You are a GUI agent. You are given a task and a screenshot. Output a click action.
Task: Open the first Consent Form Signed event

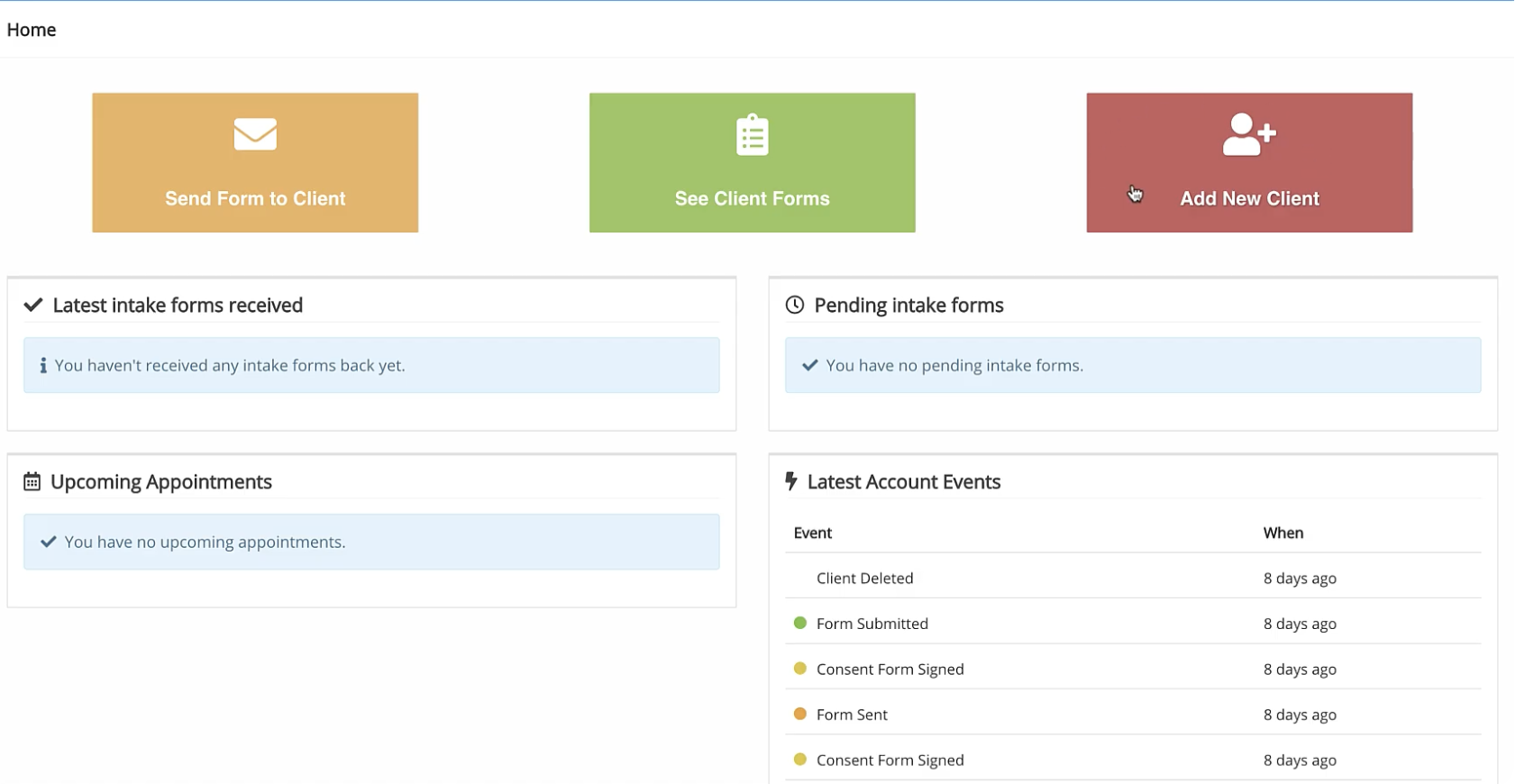[x=1133, y=669]
